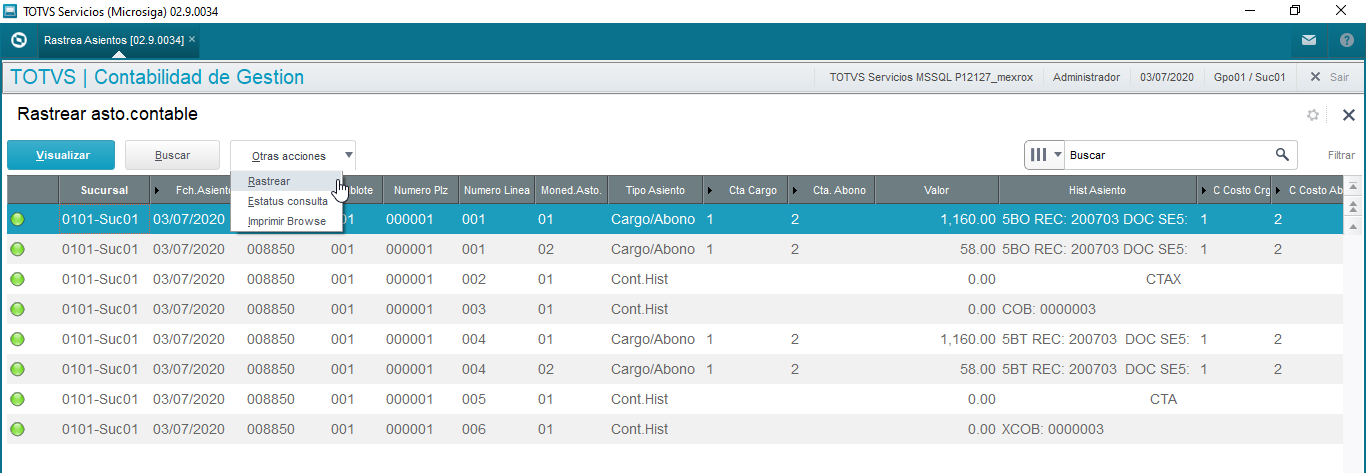The image size is (1366, 473).
Task: Click green status icon of line 004 moneda 01
Action: click(18, 339)
